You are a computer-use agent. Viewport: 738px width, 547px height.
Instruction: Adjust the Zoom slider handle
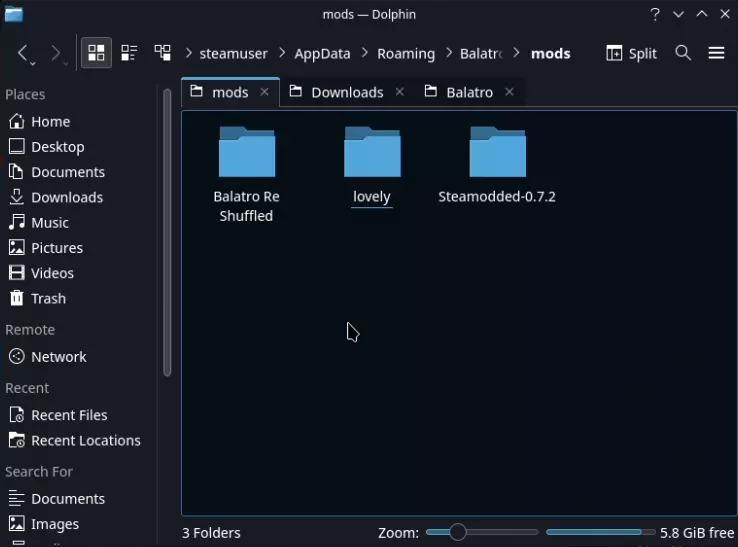pos(457,532)
